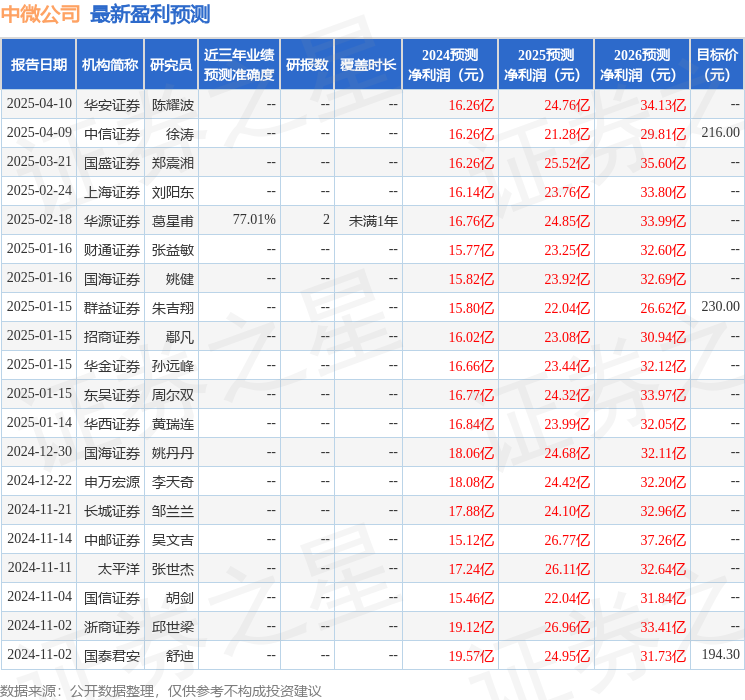
Task: Select analyst 李天奇 cell
Action: point(172,481)
